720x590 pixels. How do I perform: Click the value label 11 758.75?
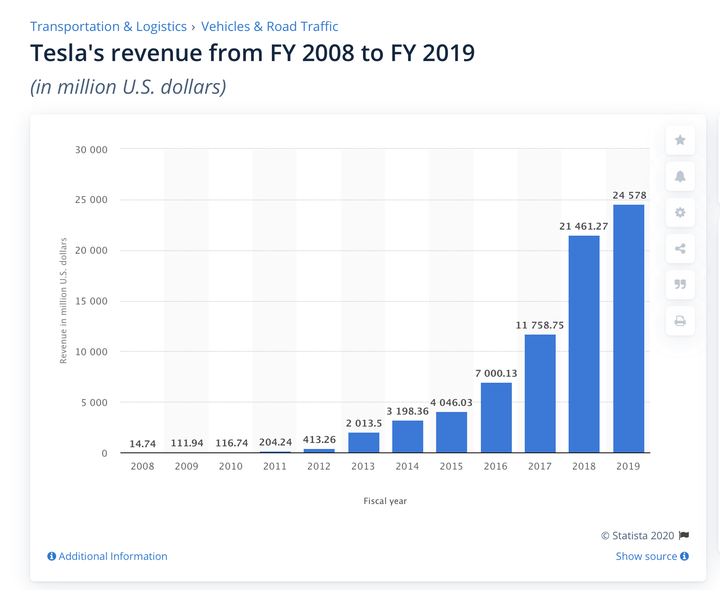[540, 326]
